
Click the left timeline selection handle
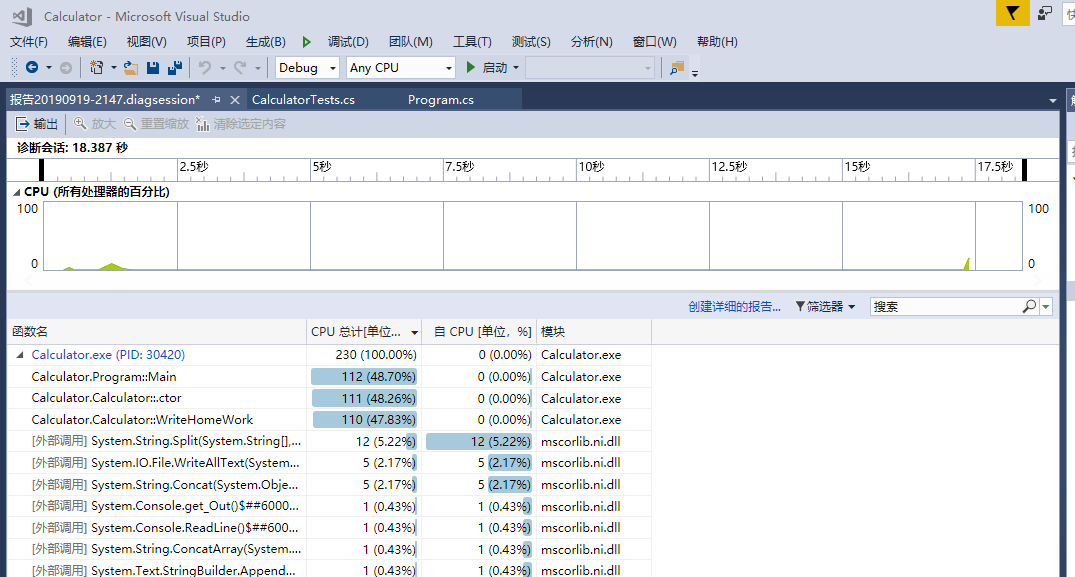(x=41, y=170)
